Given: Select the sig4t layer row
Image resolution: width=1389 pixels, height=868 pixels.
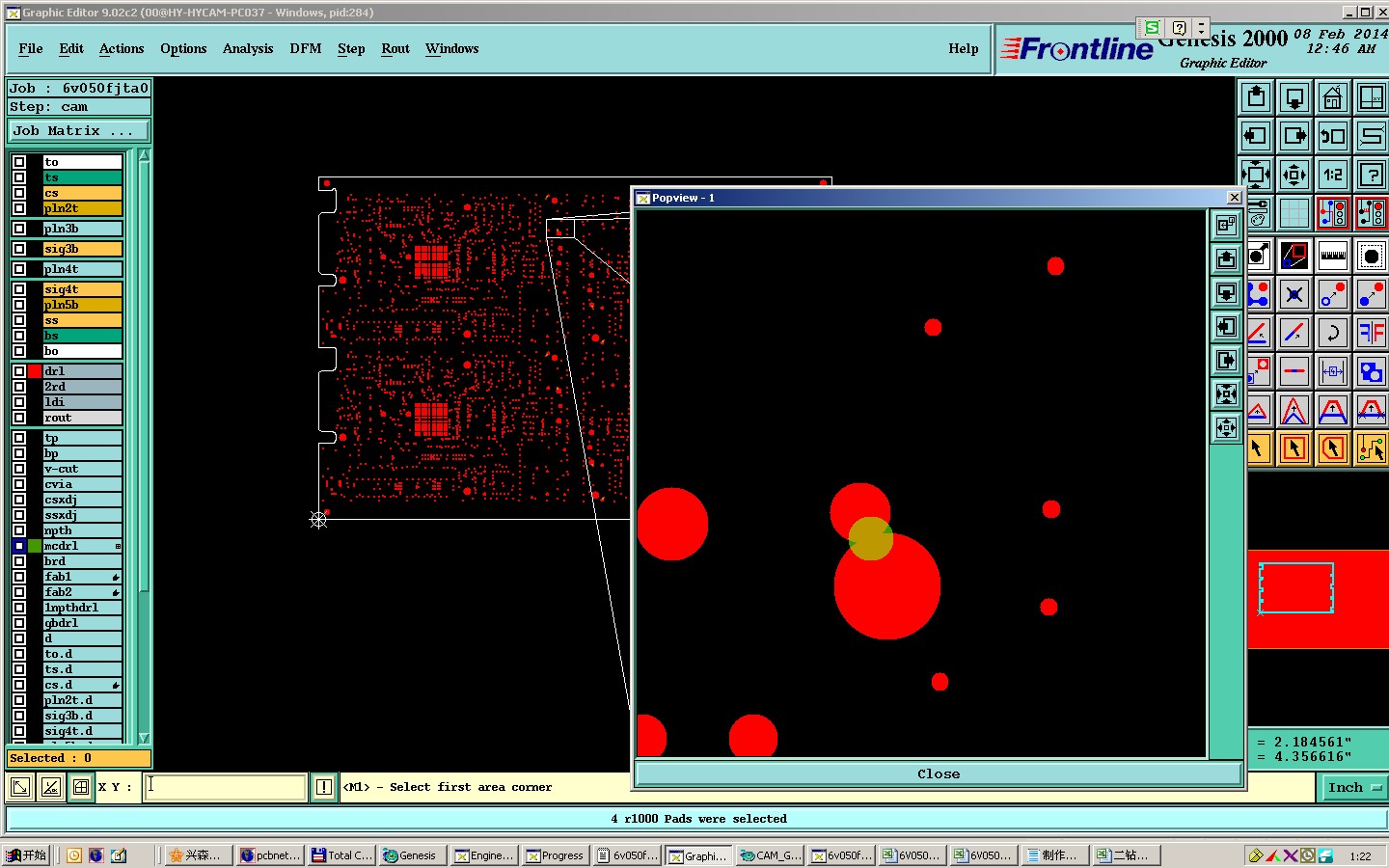Looking at the screenshot, I should point(83,289).
